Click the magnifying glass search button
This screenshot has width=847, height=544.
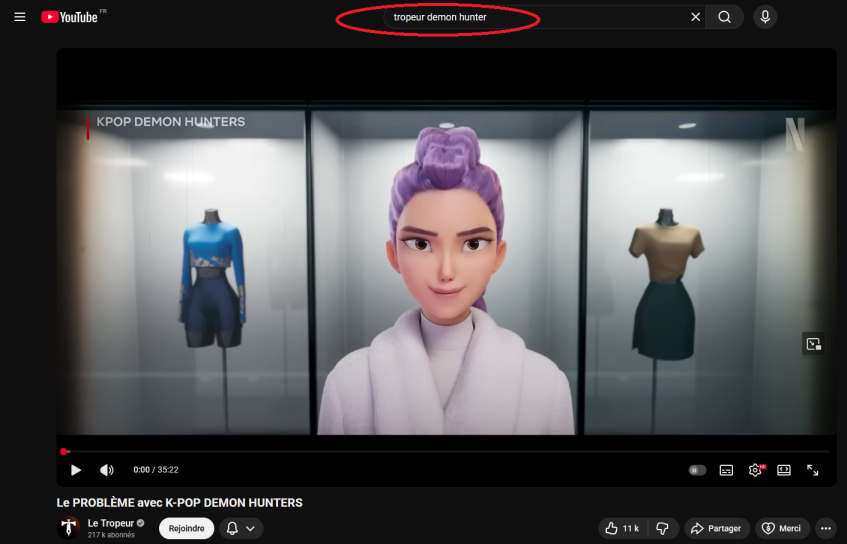(x=724, y=17)
